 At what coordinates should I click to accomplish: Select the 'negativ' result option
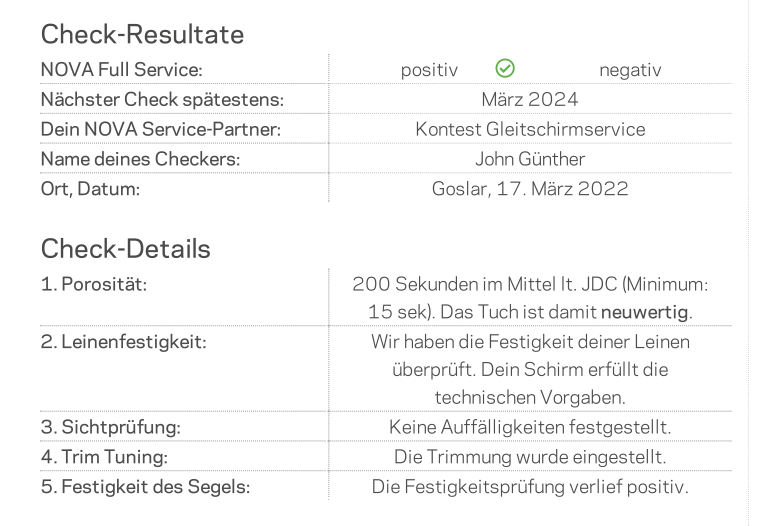click(x=630, y=71)
